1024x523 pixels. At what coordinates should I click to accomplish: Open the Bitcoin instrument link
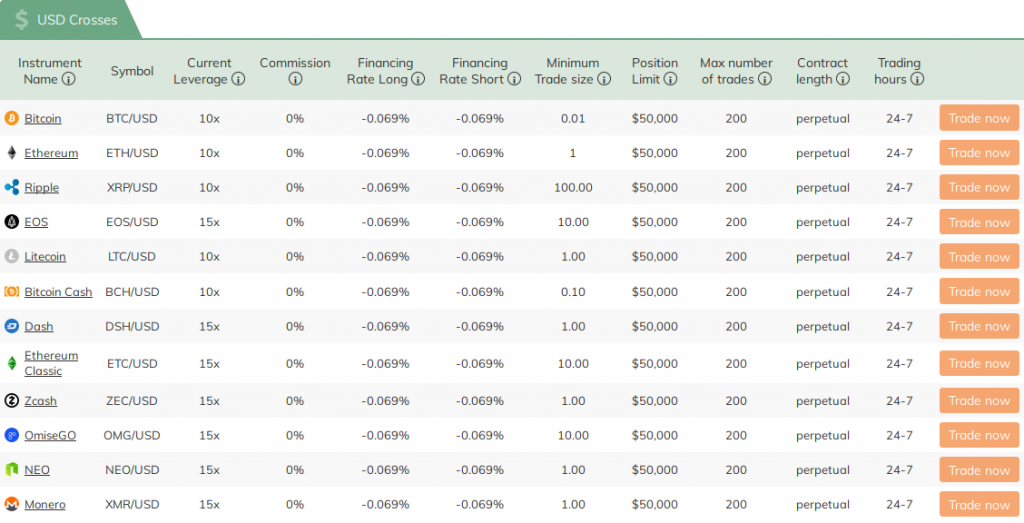click(x=42, y=119)
